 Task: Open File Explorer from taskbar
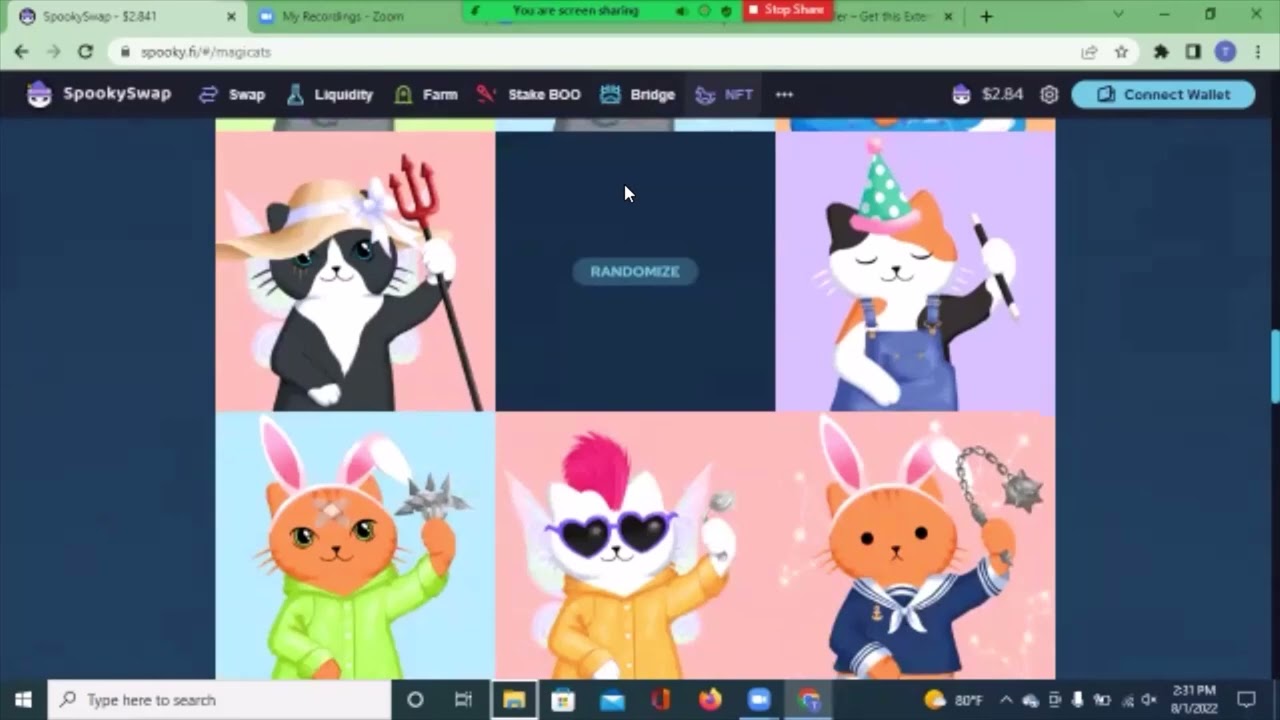(514, 700)
